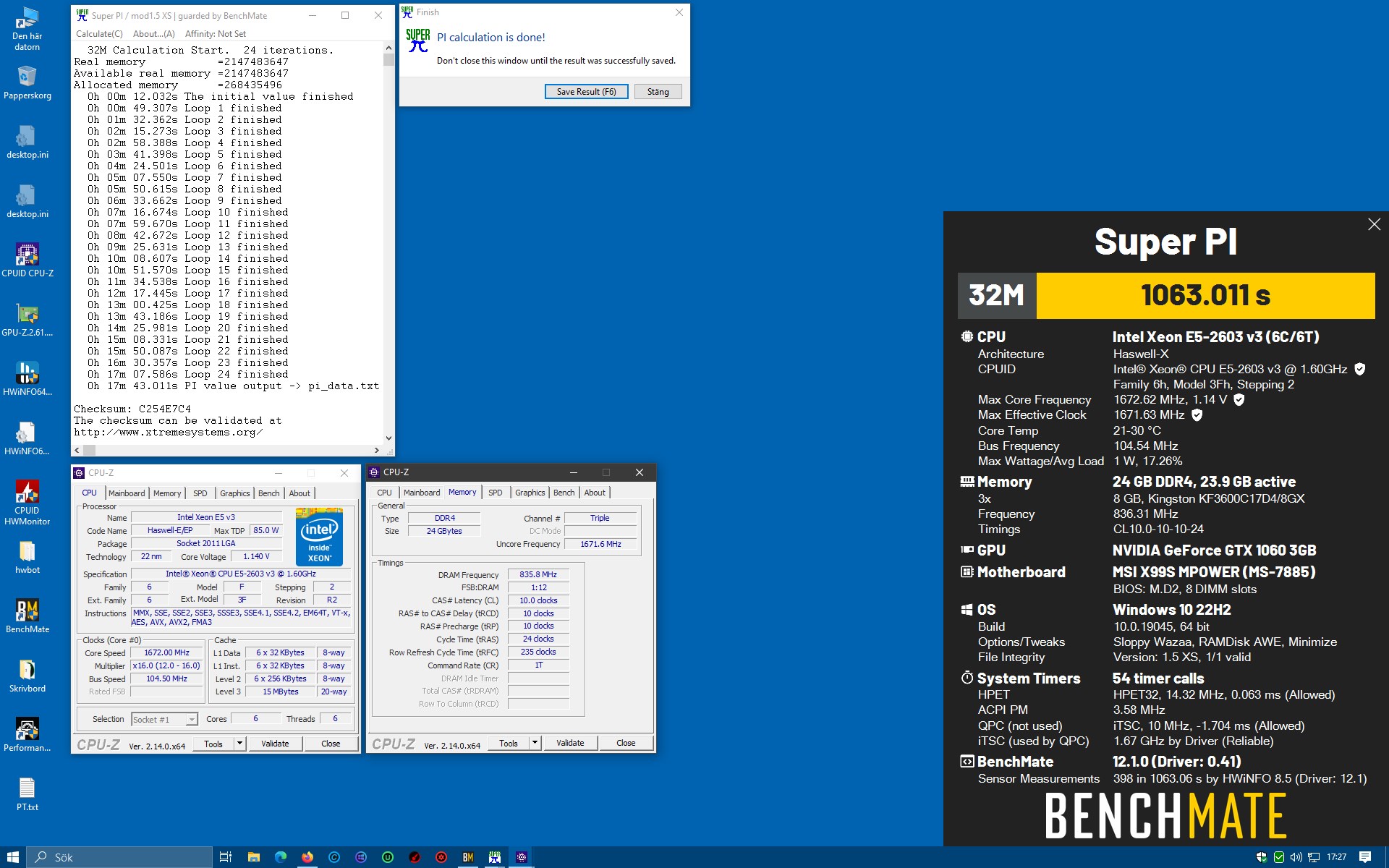Click scroll-left arrow in Super PI log
Viewport: 1389px width, 868px height.
click(77, 450)
